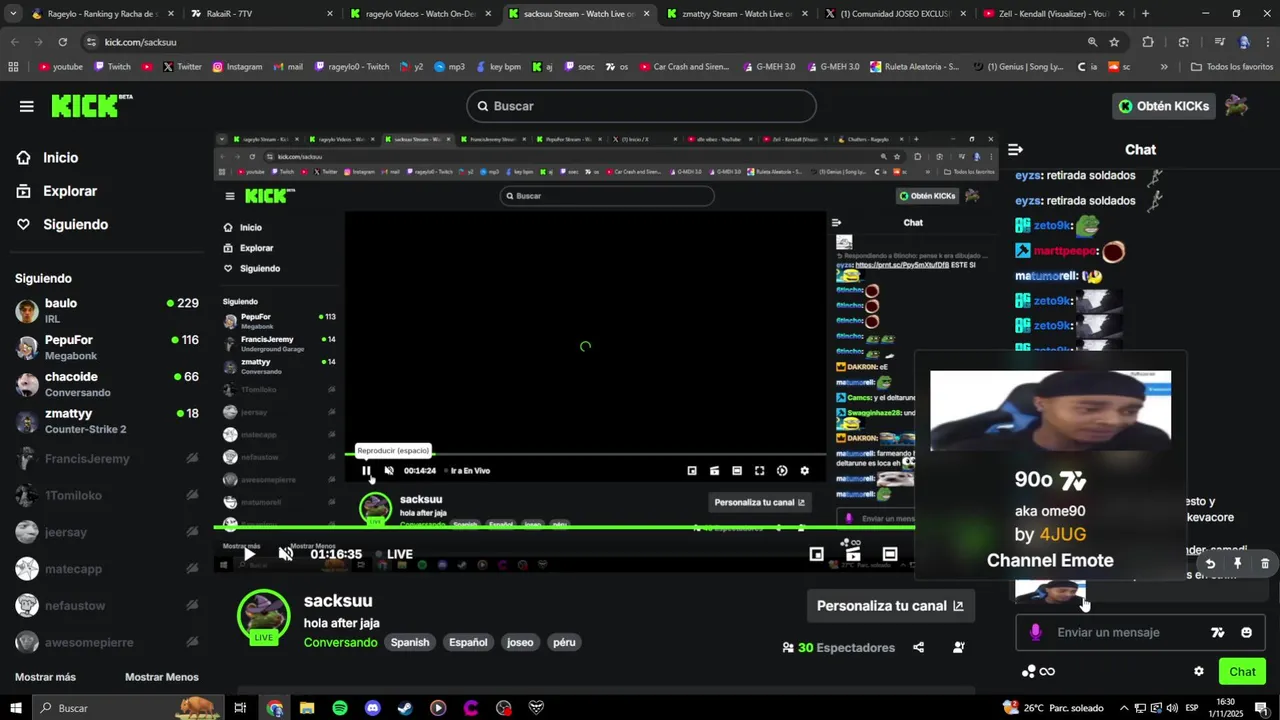Show hidden system tray icons chevron
Screen dimensions: 1280x720
pos(1125,708)
